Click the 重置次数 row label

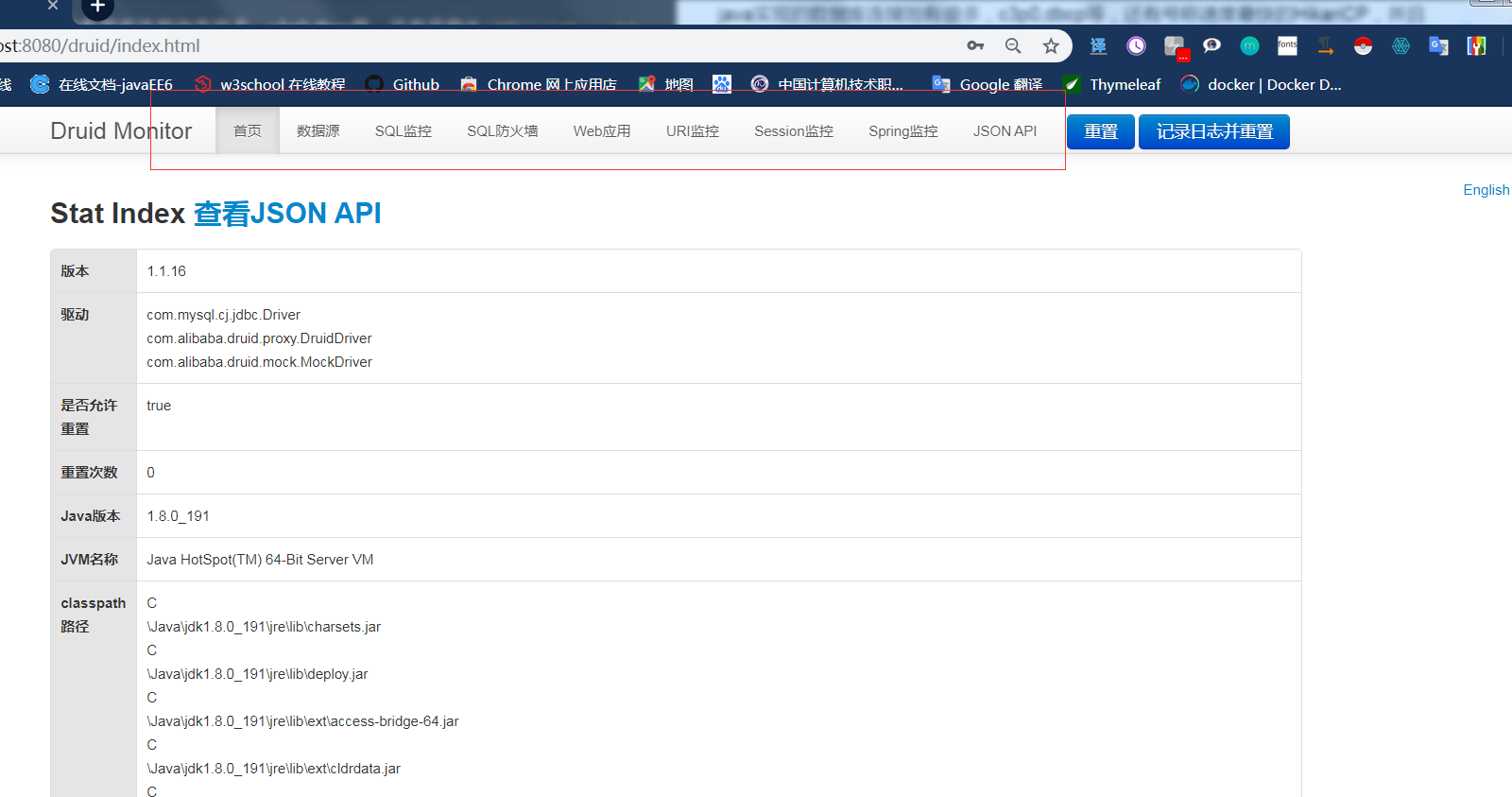[x=89, y=473]
